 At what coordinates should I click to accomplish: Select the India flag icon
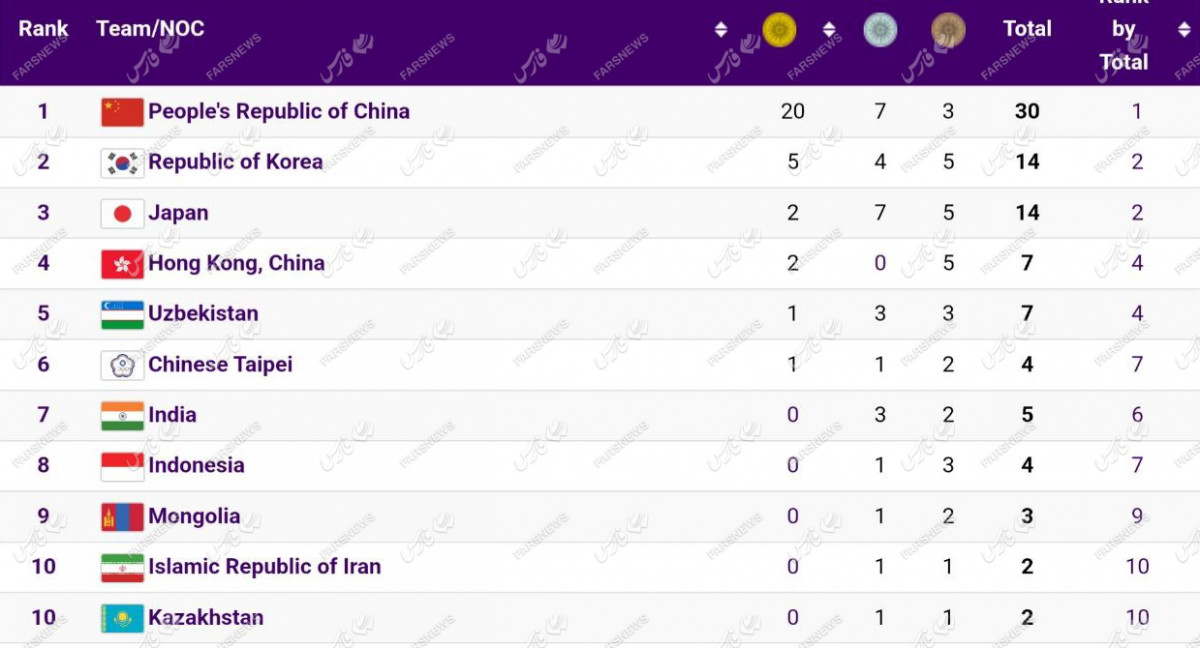[122, 415]
